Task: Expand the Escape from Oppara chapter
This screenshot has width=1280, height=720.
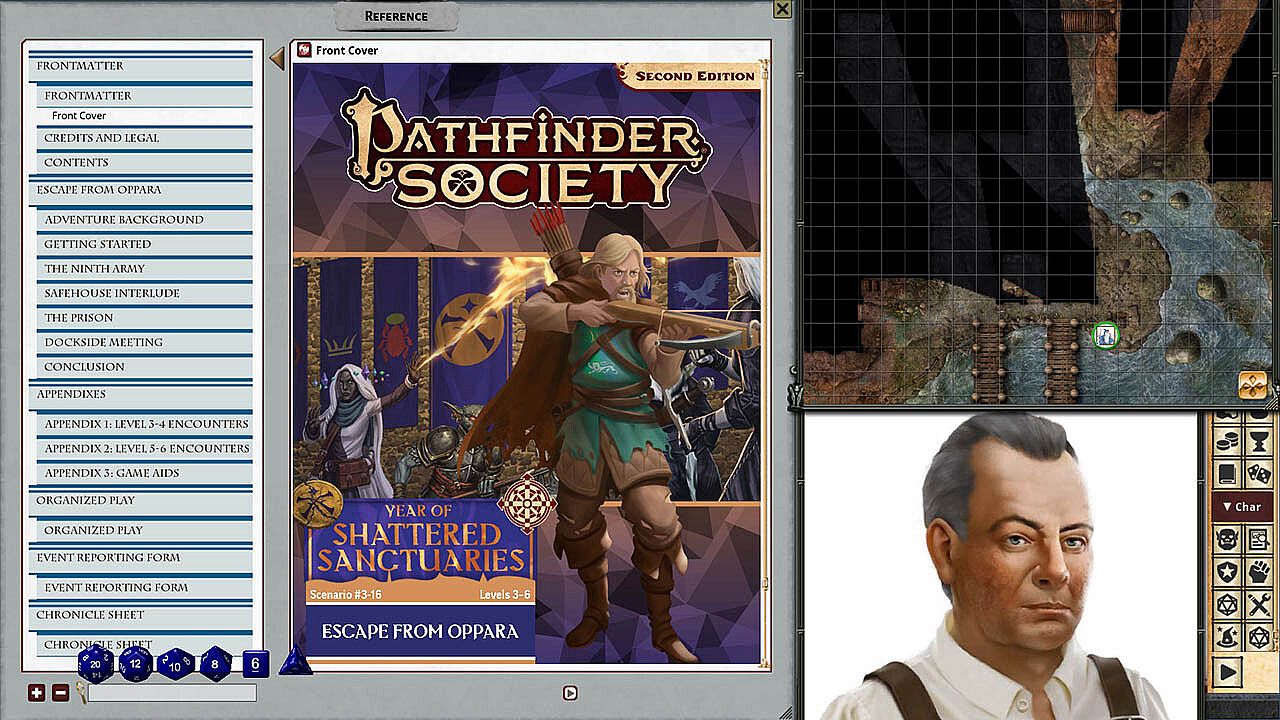Action: click(x=141, y=190)
